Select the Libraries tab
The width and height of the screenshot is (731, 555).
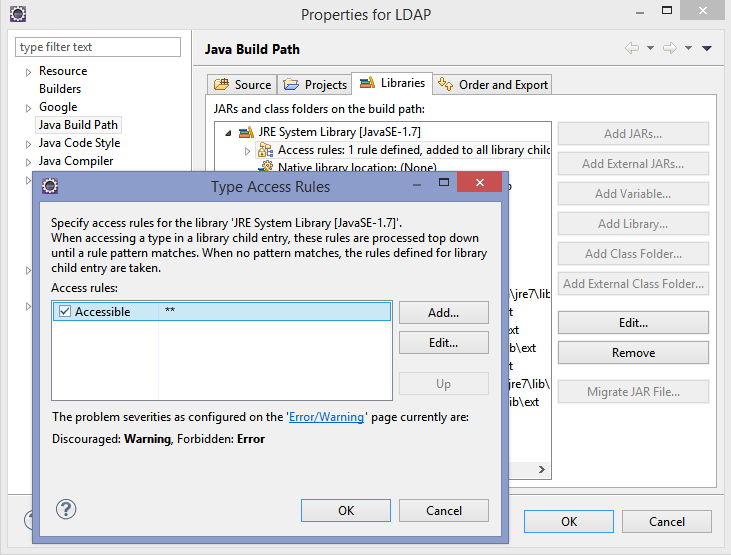click(392, 83)
